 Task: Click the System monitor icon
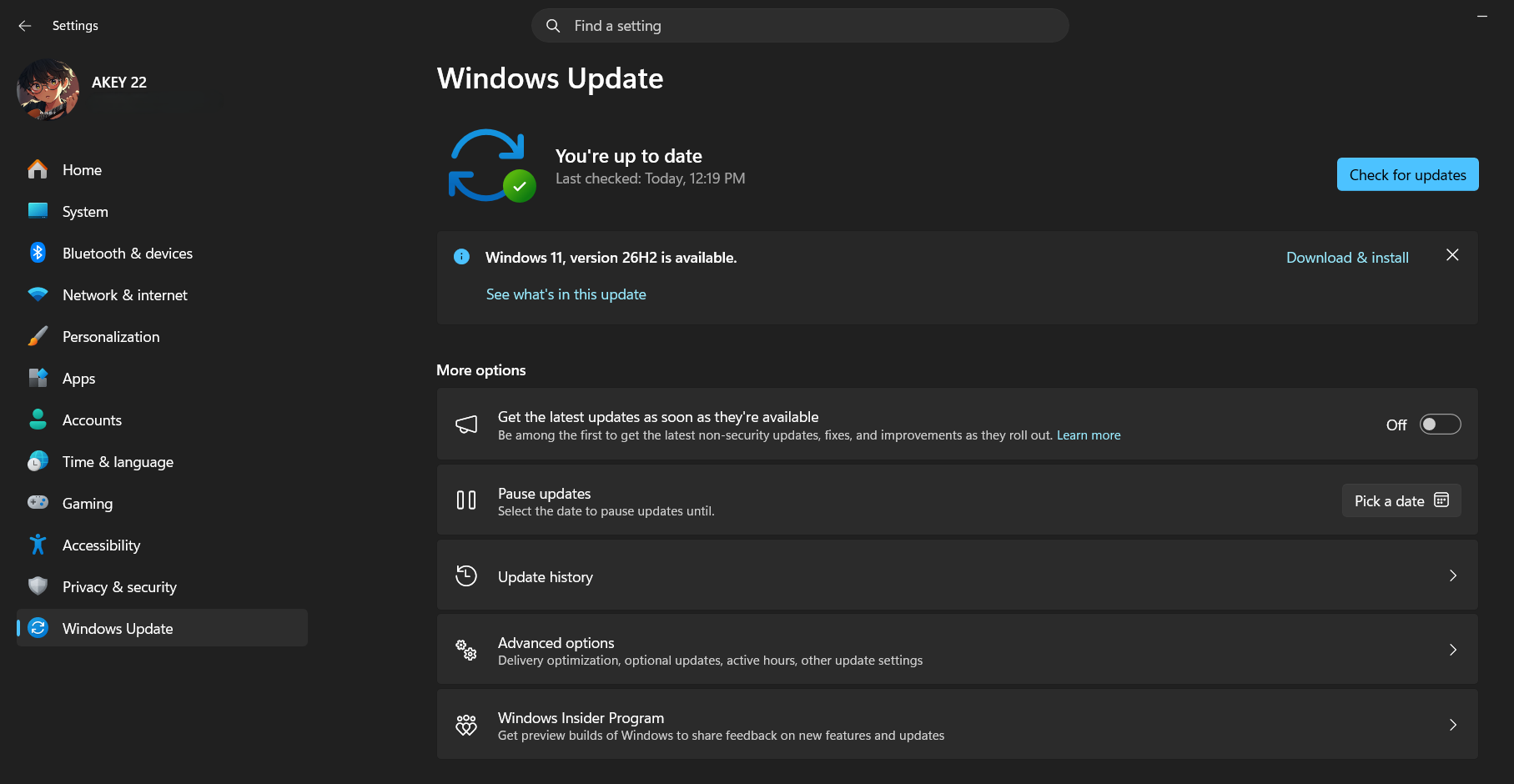pyautogui.click(x=38, y=211)
